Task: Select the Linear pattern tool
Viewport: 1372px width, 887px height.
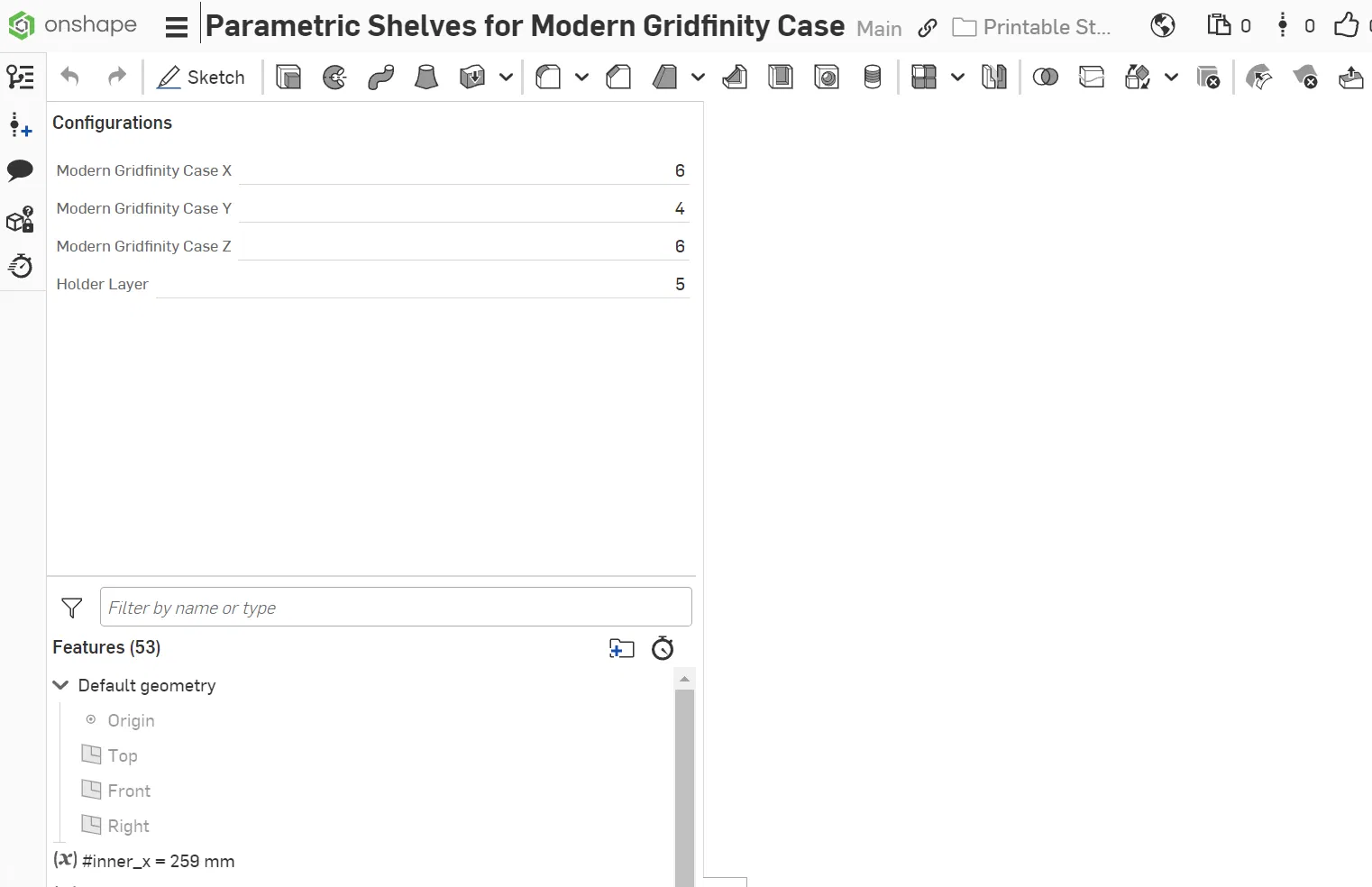Action: tap(924, 78)
